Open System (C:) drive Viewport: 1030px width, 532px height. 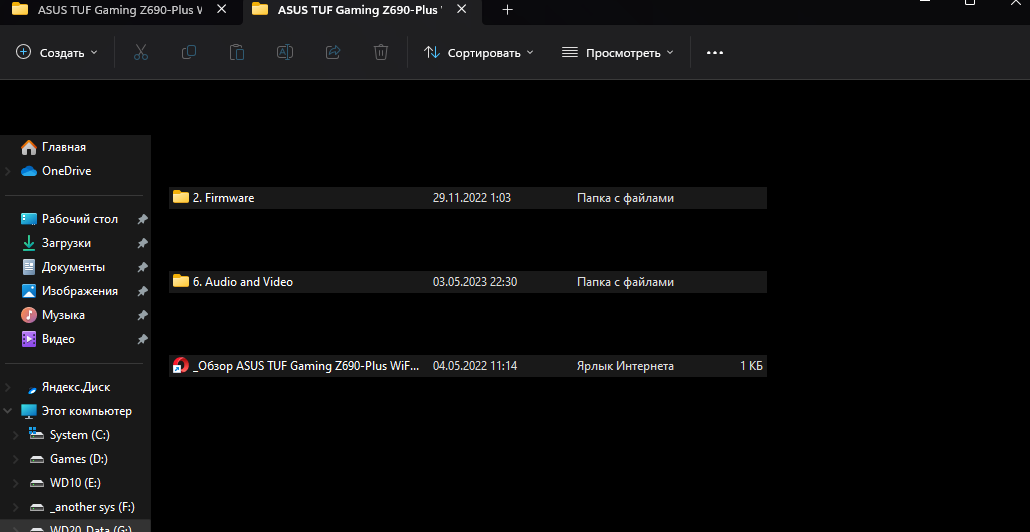tap(79, 435)
